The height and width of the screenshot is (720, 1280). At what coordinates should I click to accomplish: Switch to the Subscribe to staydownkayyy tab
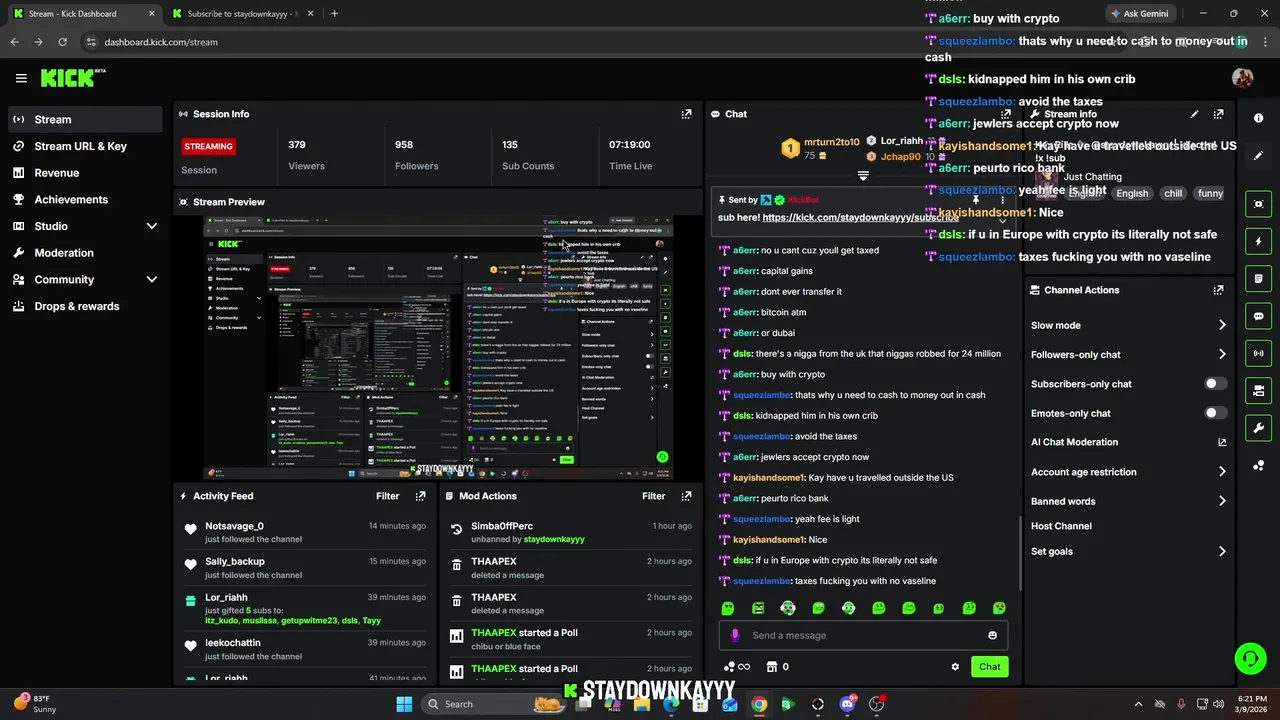pos(241,14)
